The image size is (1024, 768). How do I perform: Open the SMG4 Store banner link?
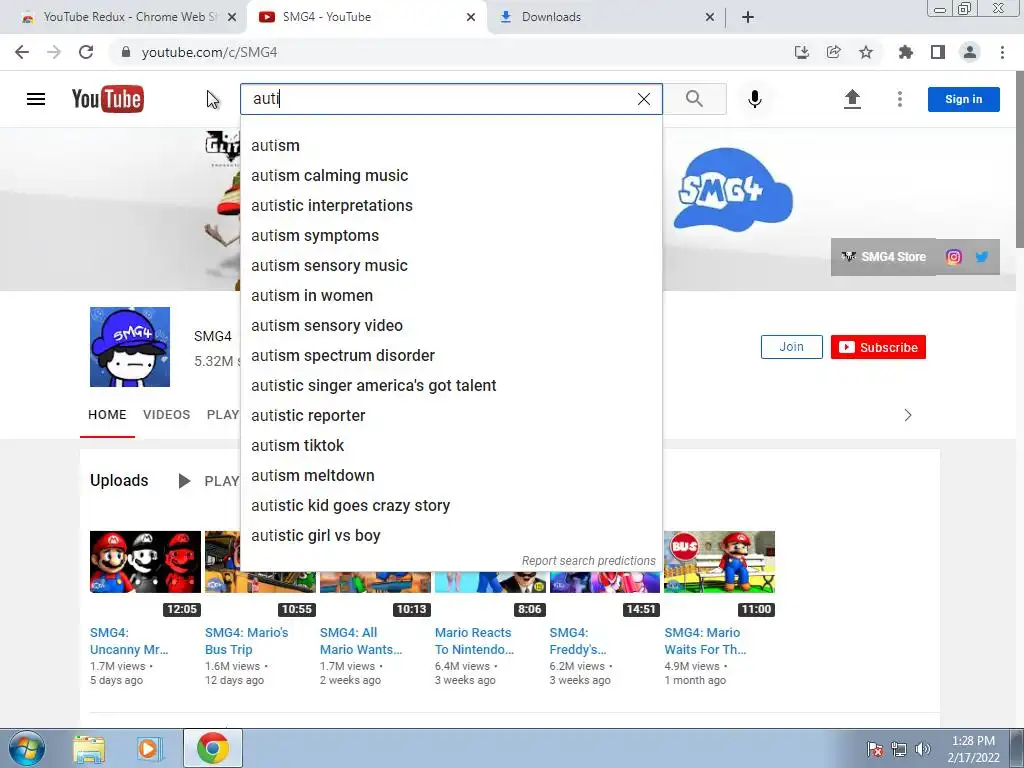(x=884, y=257)
